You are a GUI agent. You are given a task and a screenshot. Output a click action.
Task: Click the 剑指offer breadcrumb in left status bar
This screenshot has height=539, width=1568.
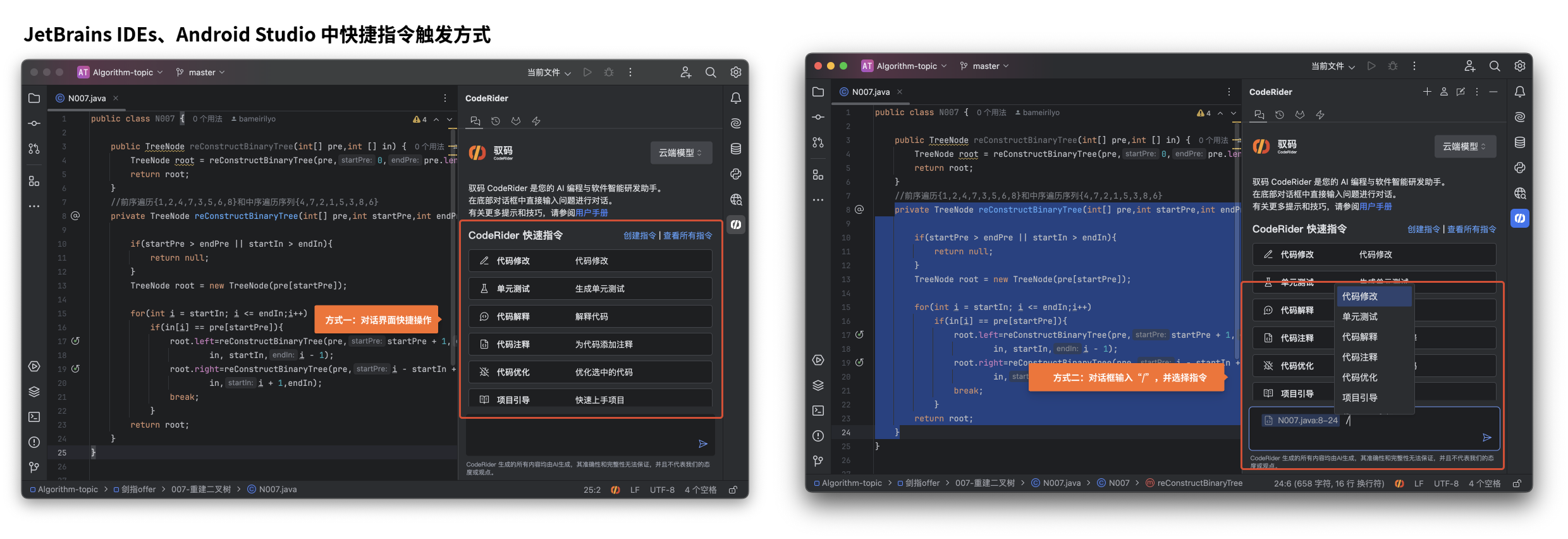pyautogui.click(x=135, y=489)
